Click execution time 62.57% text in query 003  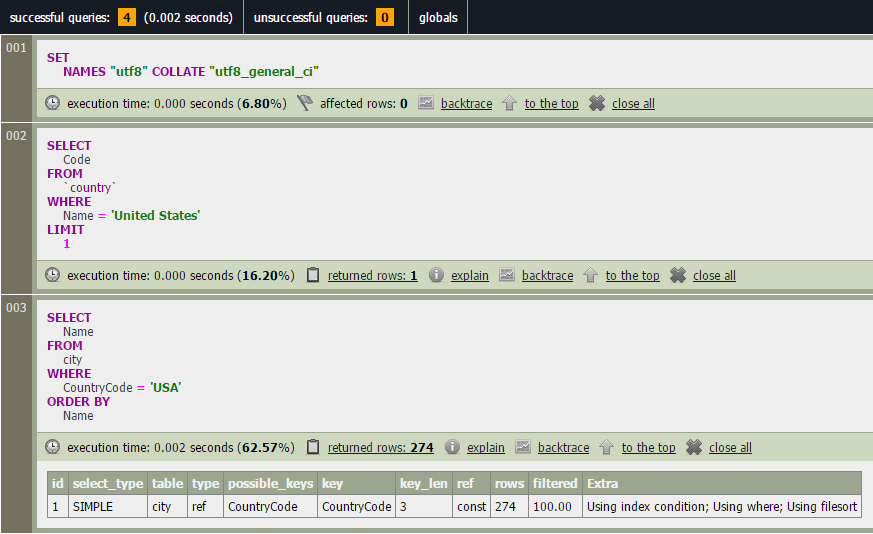[181, 448]
